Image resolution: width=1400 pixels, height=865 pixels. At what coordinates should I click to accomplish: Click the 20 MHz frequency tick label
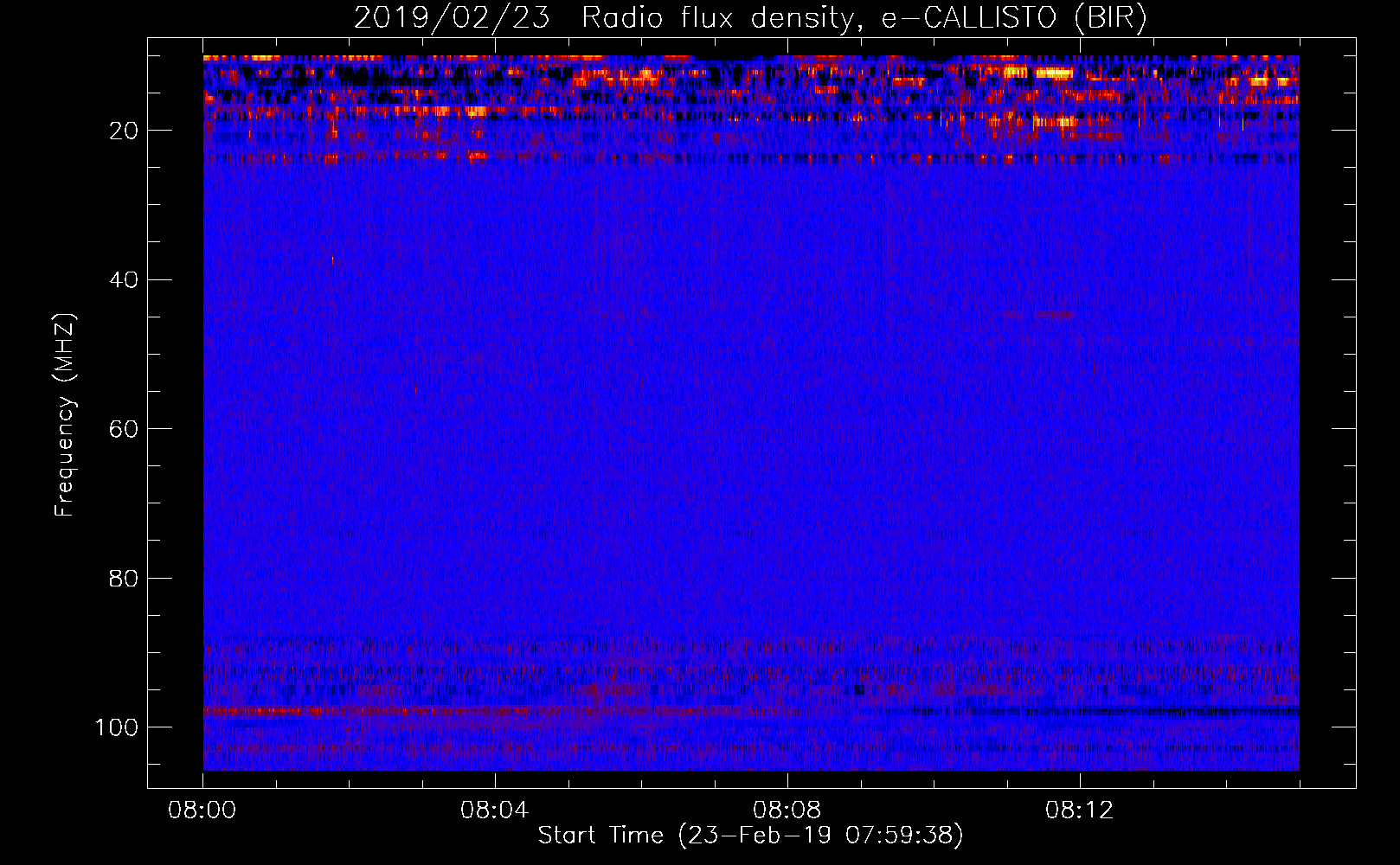[x=125, y=131]
